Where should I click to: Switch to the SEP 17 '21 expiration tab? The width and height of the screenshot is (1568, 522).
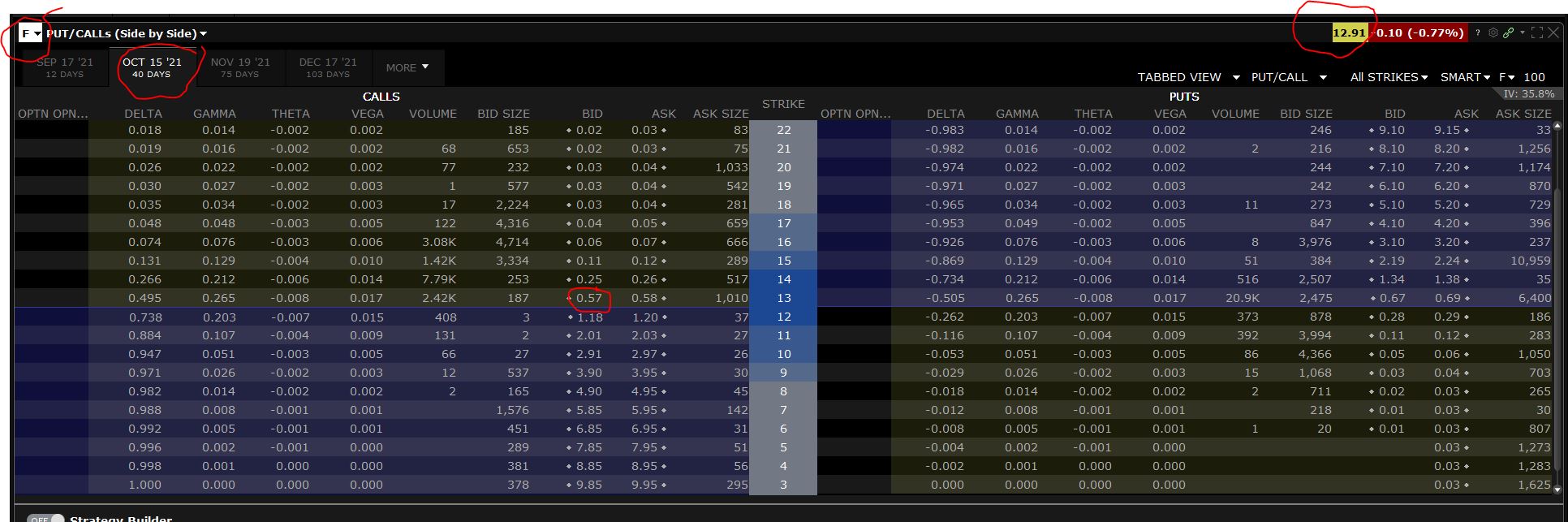coord(65,67)
